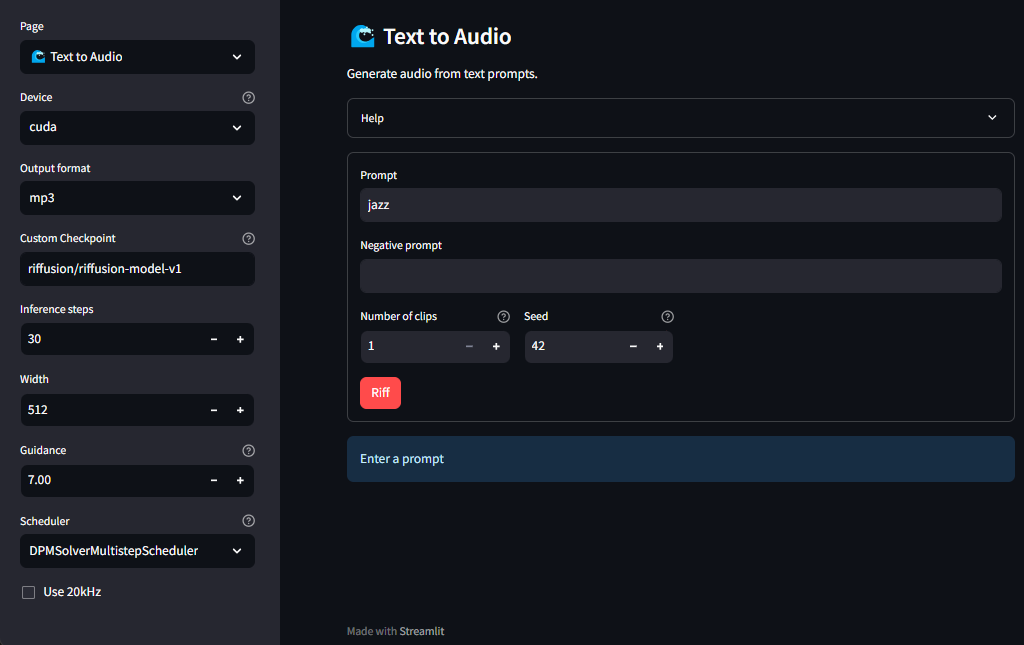Click the 'Enter a prompt' info message
1024x645 pixels.
tap(680, 459)
